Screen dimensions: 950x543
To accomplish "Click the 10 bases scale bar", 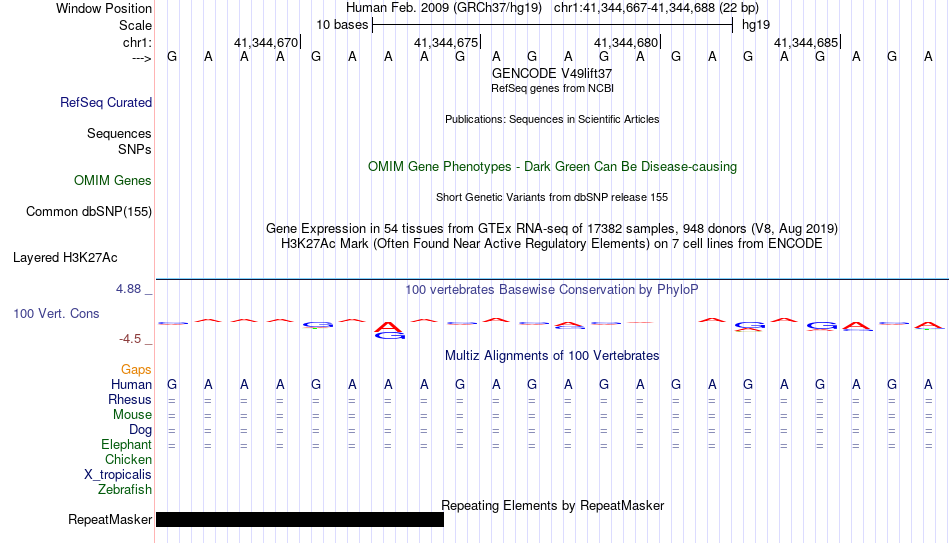I will click(553, 25).
